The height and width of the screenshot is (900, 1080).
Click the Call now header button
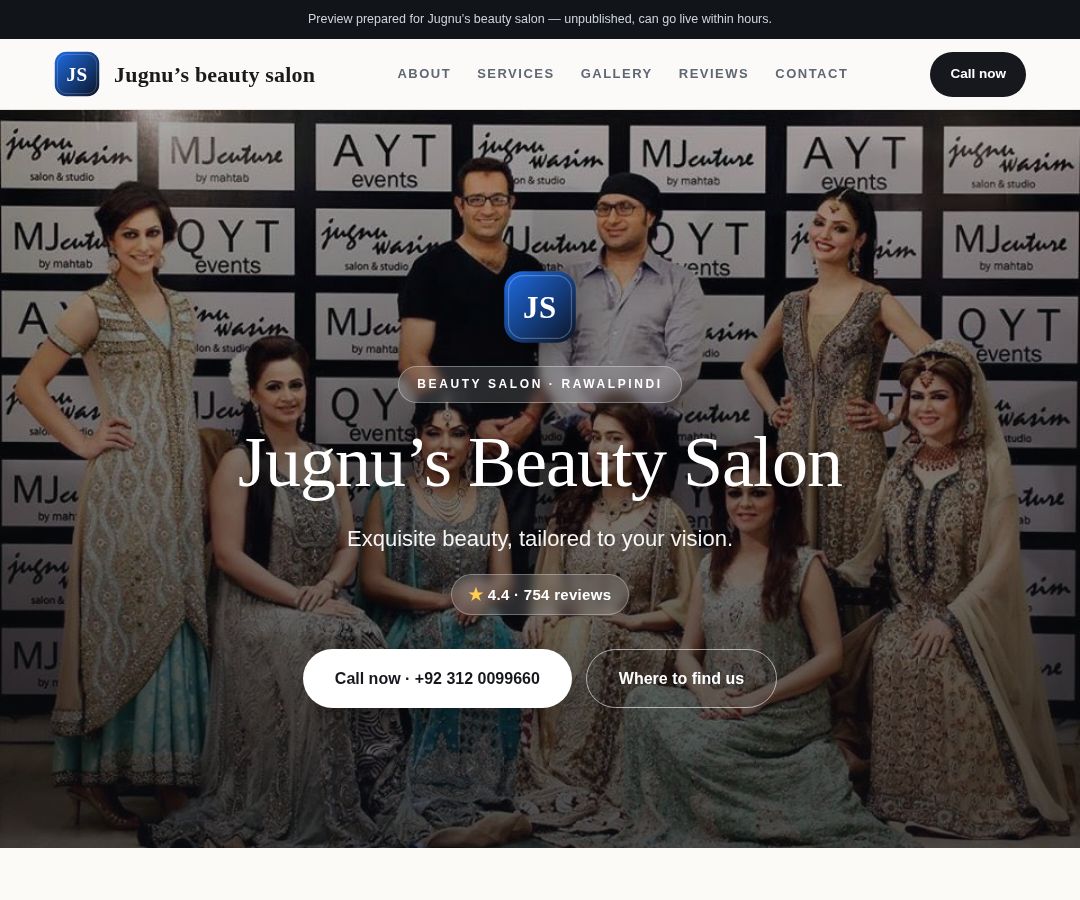[977, 74]
